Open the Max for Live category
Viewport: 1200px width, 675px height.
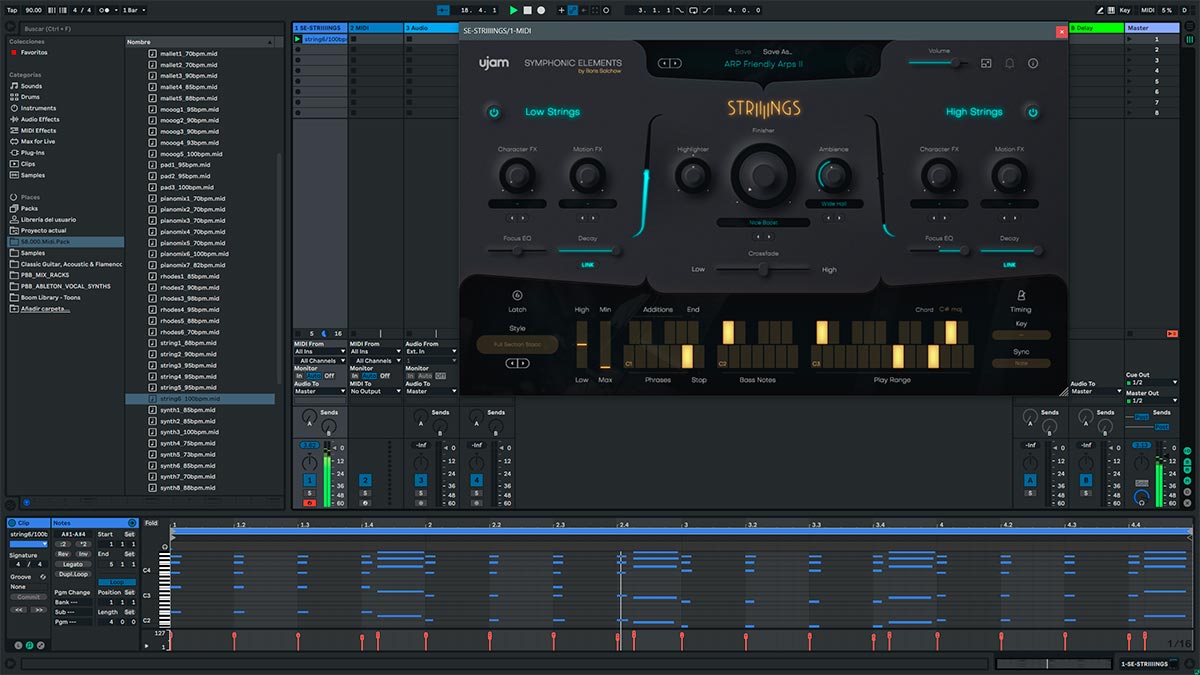point(38,141)
